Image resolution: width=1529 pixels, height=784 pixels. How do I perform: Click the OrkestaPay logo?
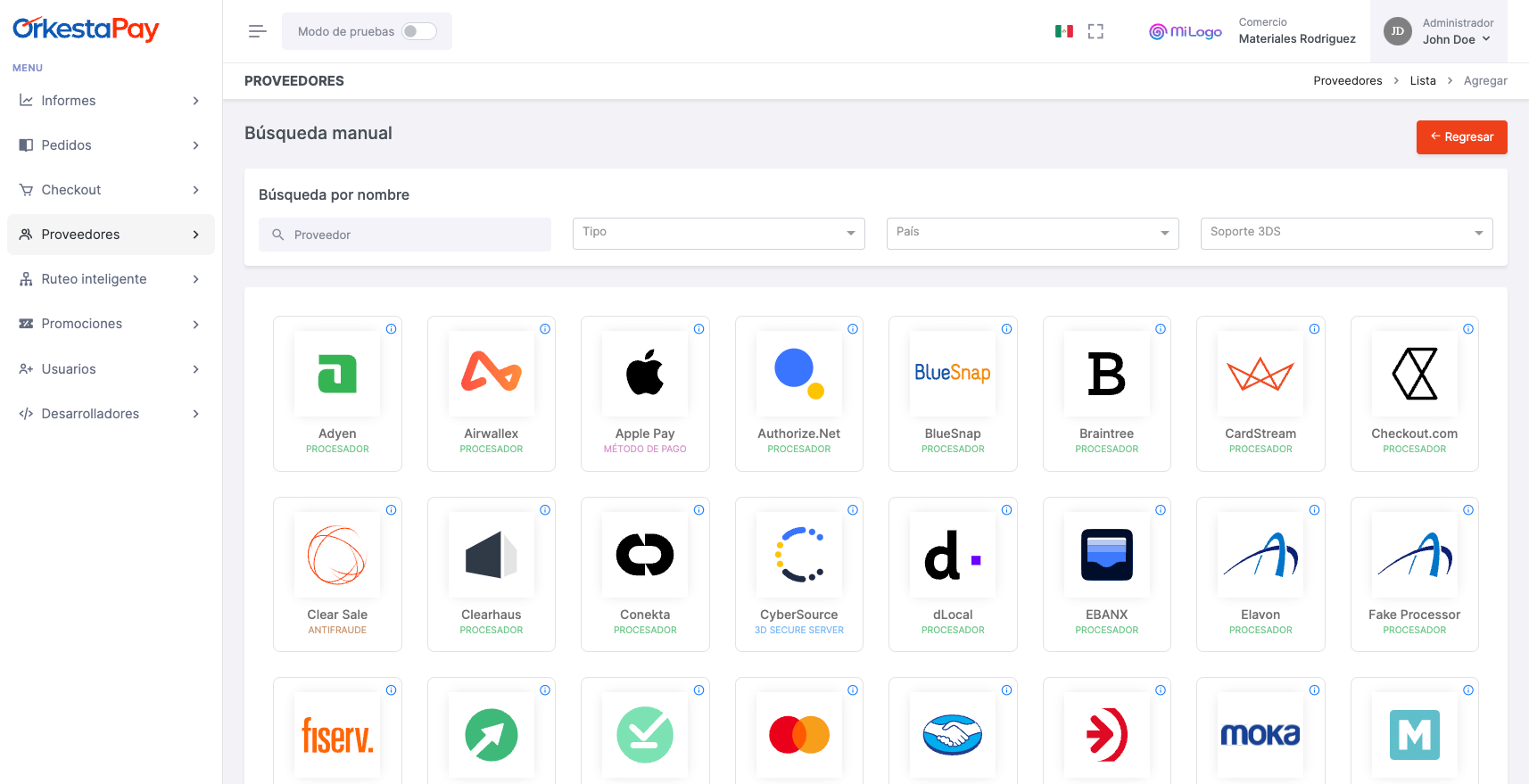(x=86, y=29)
